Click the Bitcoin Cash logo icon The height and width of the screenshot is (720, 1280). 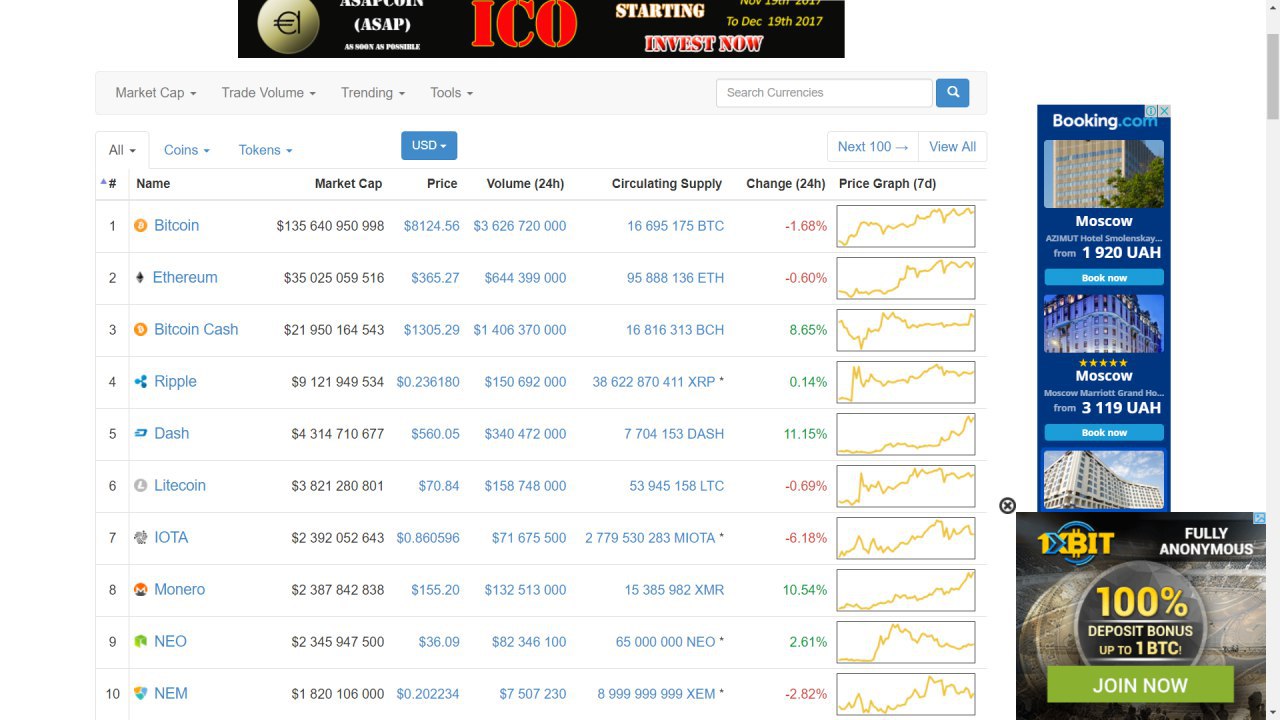click(x=140, y=330)
